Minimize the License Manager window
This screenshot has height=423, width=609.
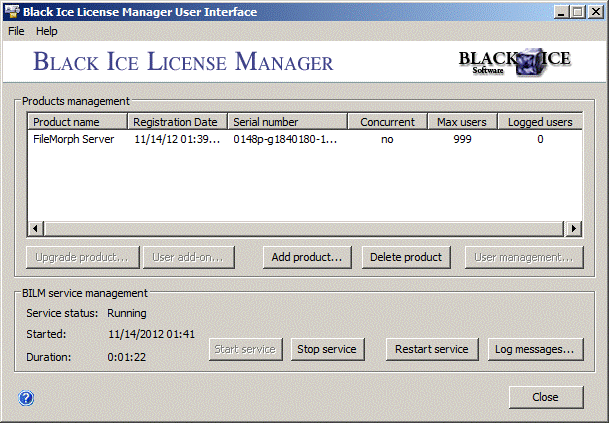coord(561,12)
